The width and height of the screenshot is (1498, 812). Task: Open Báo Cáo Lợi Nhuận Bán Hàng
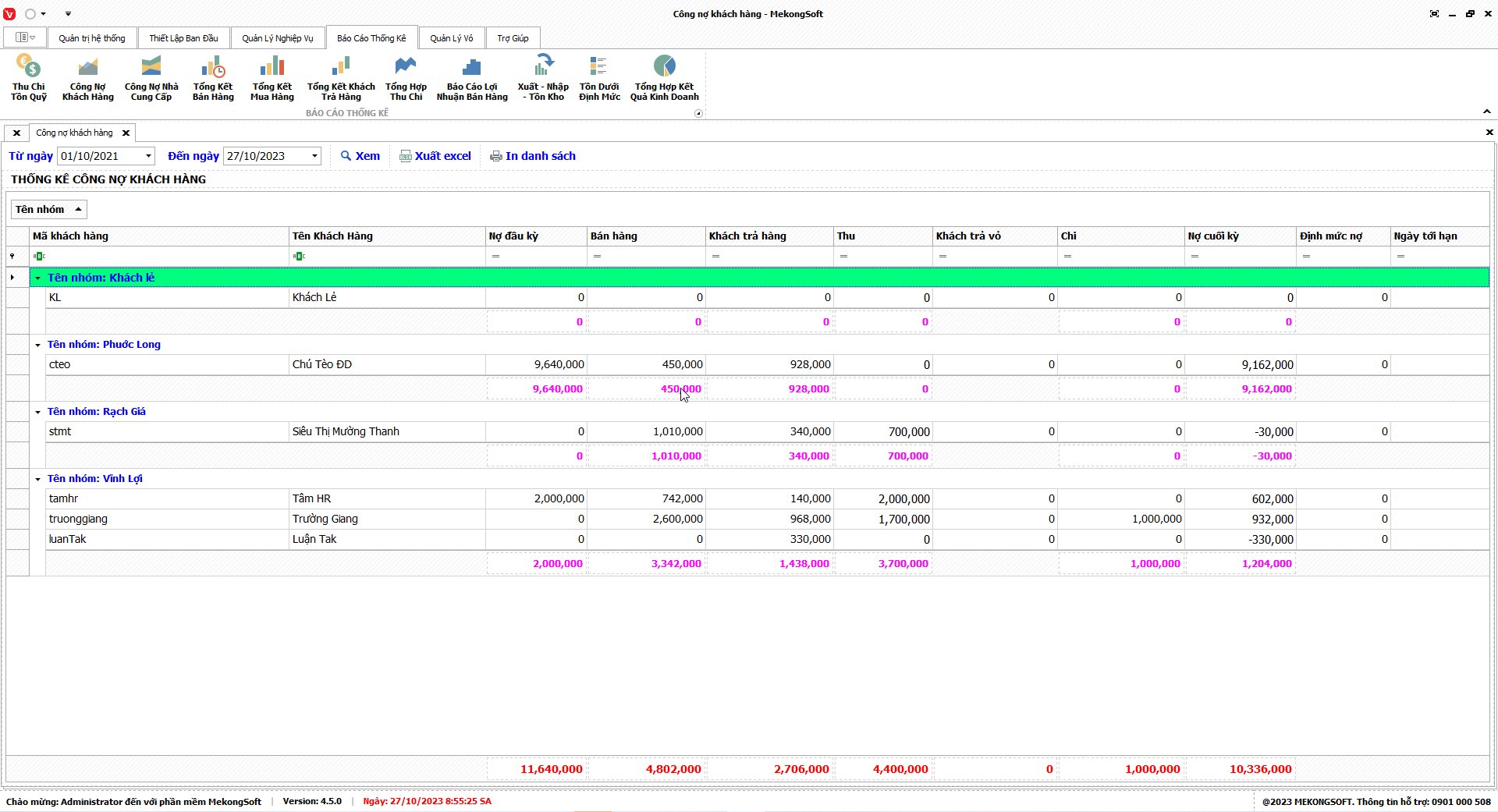click(x=472, y=77)
